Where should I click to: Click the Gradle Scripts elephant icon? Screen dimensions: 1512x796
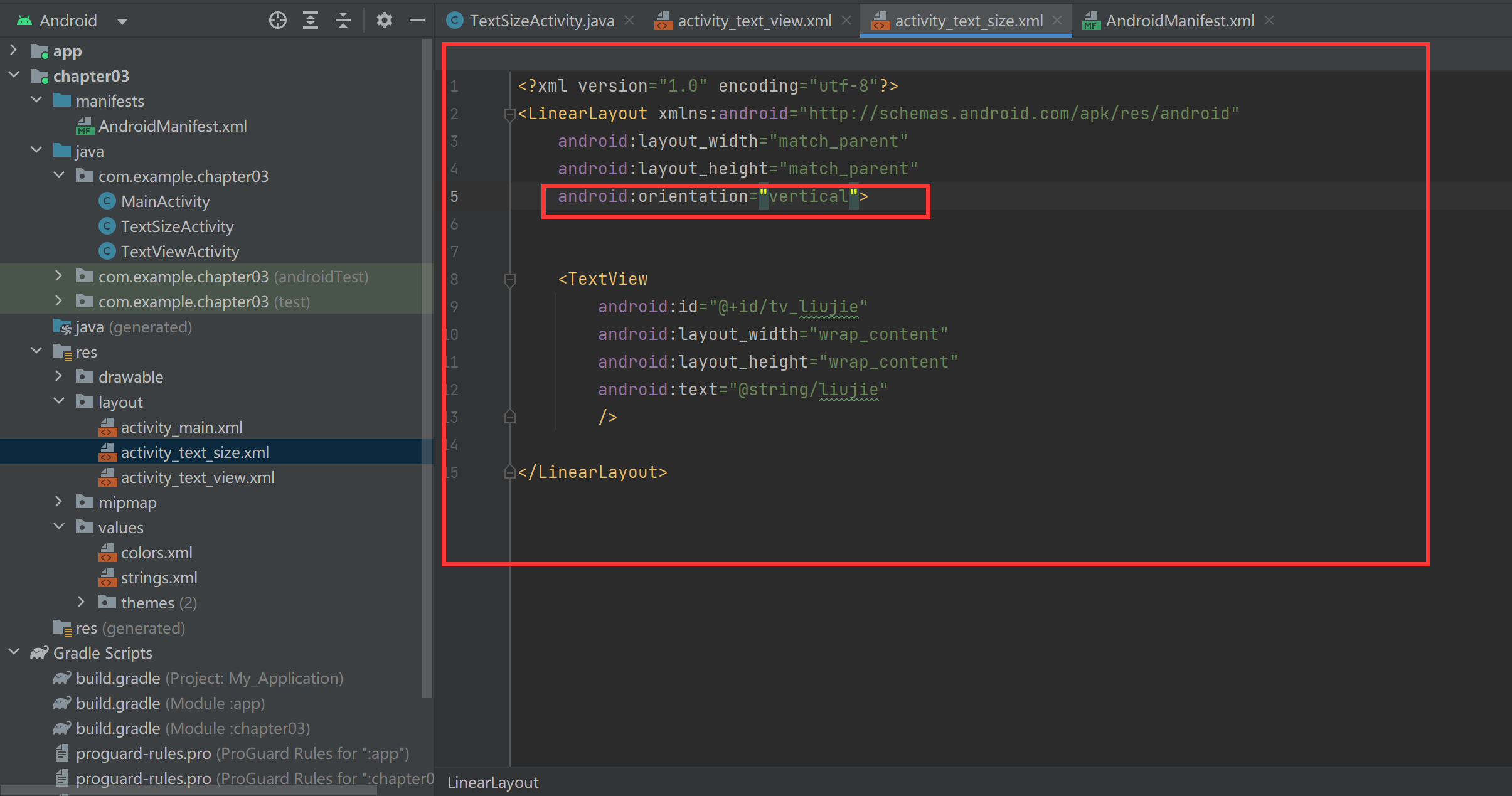40,653
